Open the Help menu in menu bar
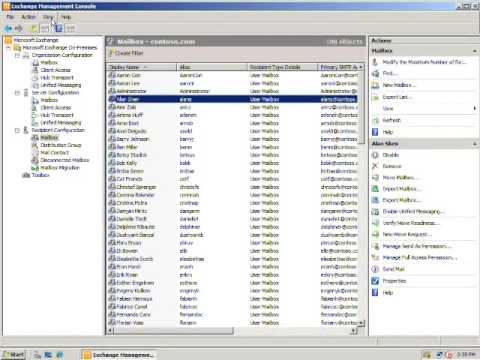The height and width of the screenshot is (360, 480). point(66,17)
